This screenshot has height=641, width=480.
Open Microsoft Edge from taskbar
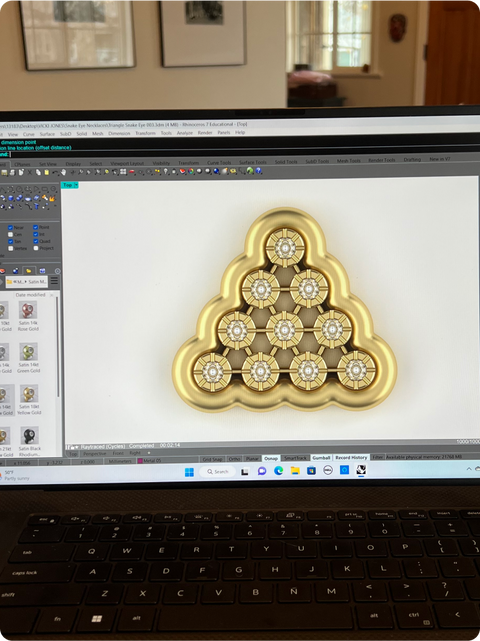(x=278, y=471)
